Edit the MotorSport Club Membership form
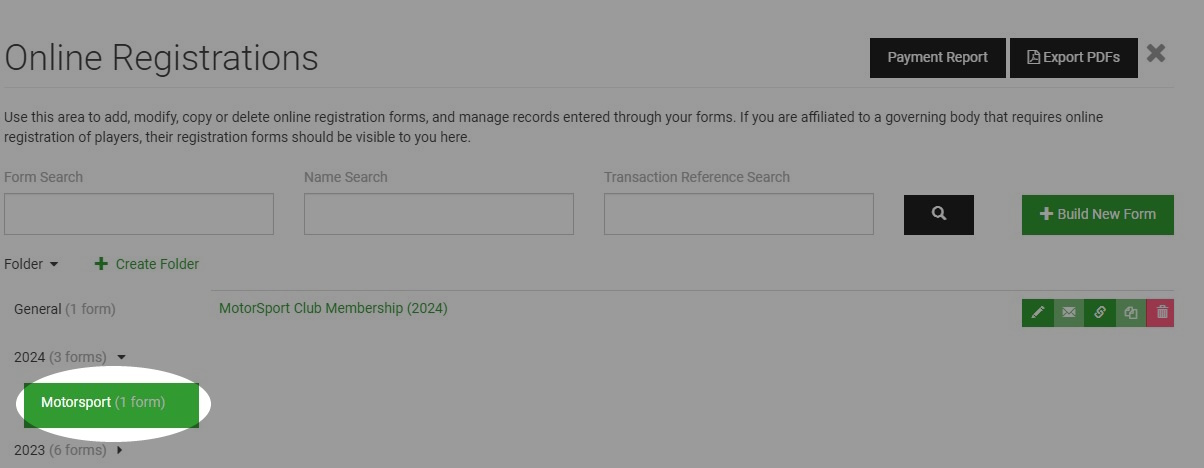This screenshot has height=468, width=1204. [1038, 313]
